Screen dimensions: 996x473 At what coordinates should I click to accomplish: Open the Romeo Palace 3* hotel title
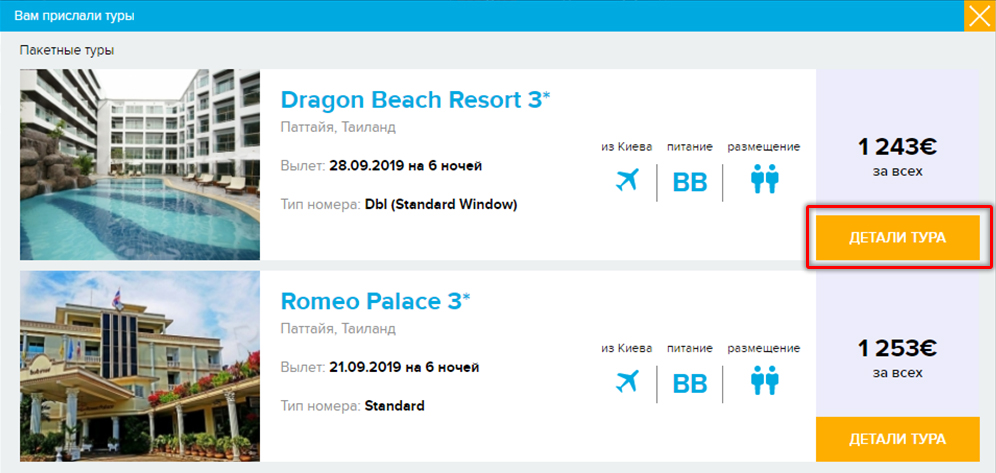[x=375, y=301]
